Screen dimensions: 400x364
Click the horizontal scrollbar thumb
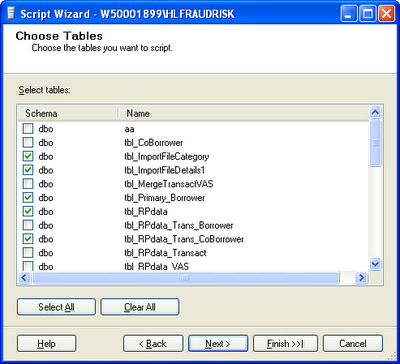(186, 278)
